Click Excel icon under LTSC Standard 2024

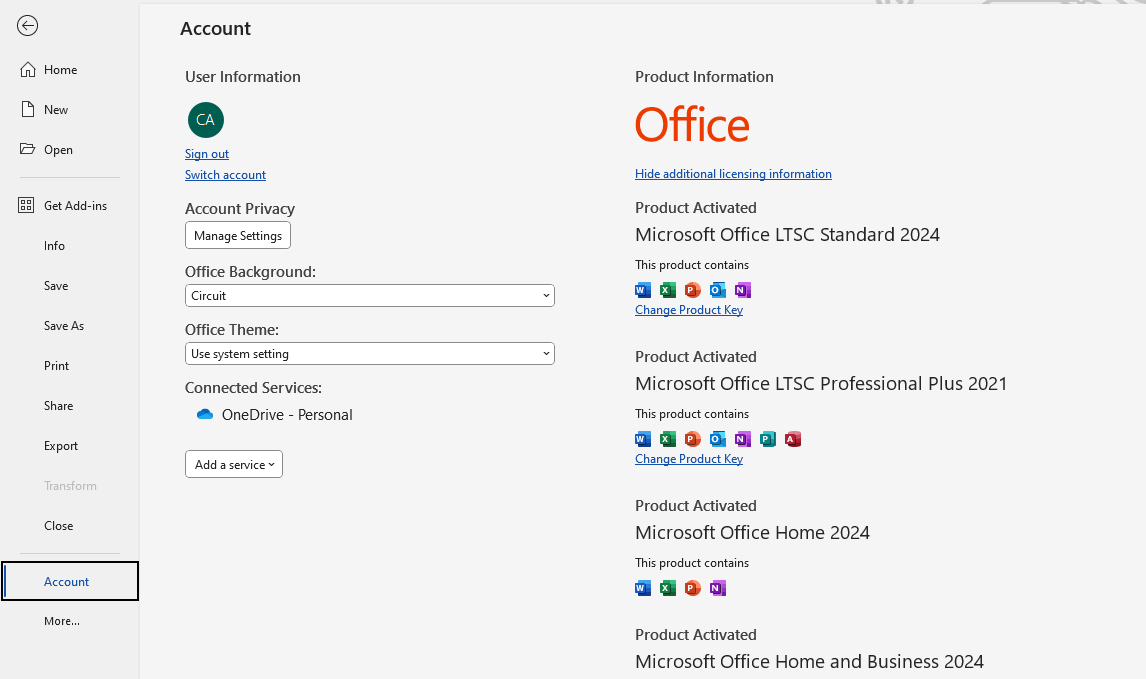coord(667,290)
